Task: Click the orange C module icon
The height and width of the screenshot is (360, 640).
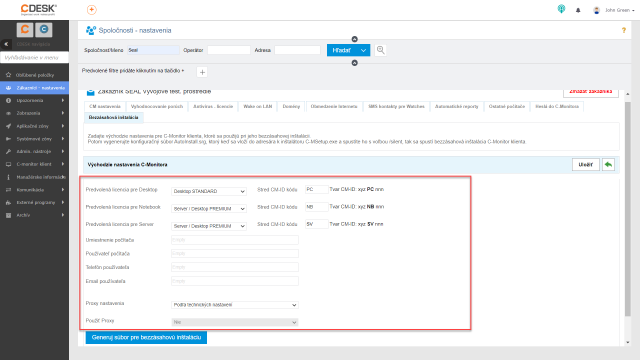Action: click(x=25, y=29)
